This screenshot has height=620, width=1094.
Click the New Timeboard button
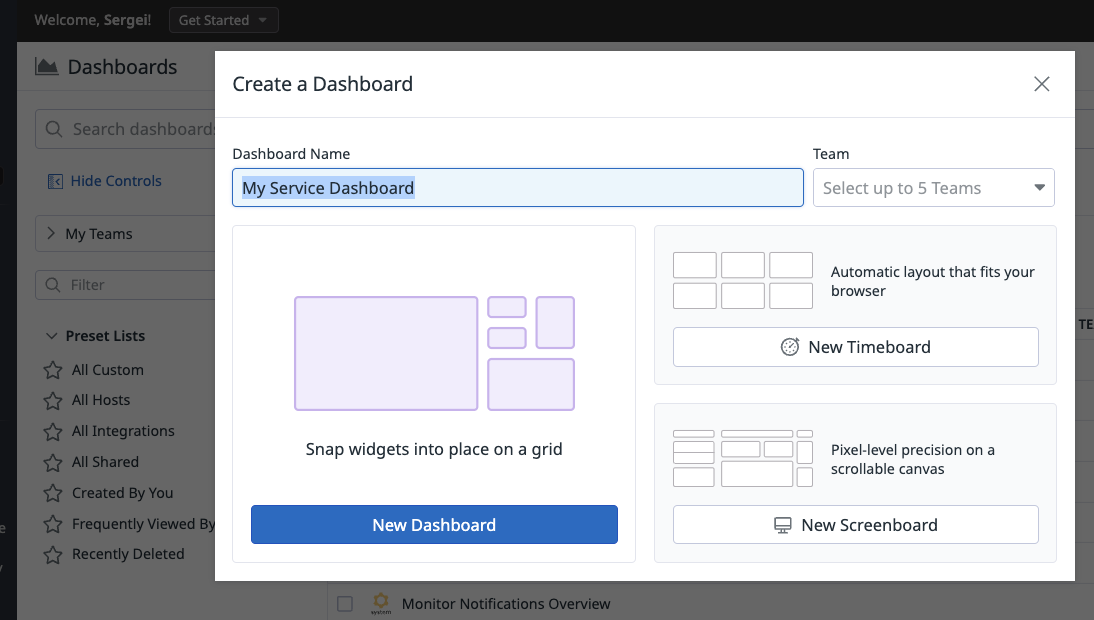click(855, 347)
